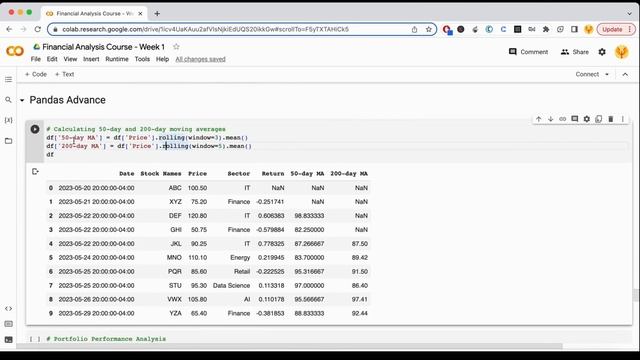Add a new Text cell

[64, 74]
